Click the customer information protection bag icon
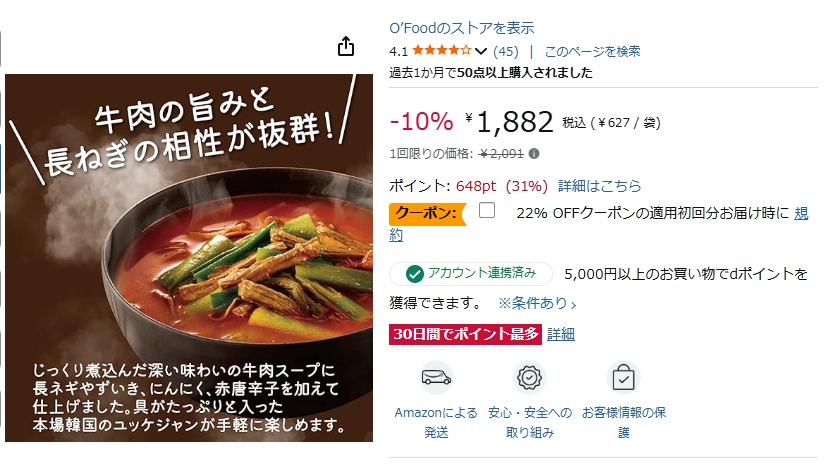This screenshot has width=834, height=471. coord(623,377)
